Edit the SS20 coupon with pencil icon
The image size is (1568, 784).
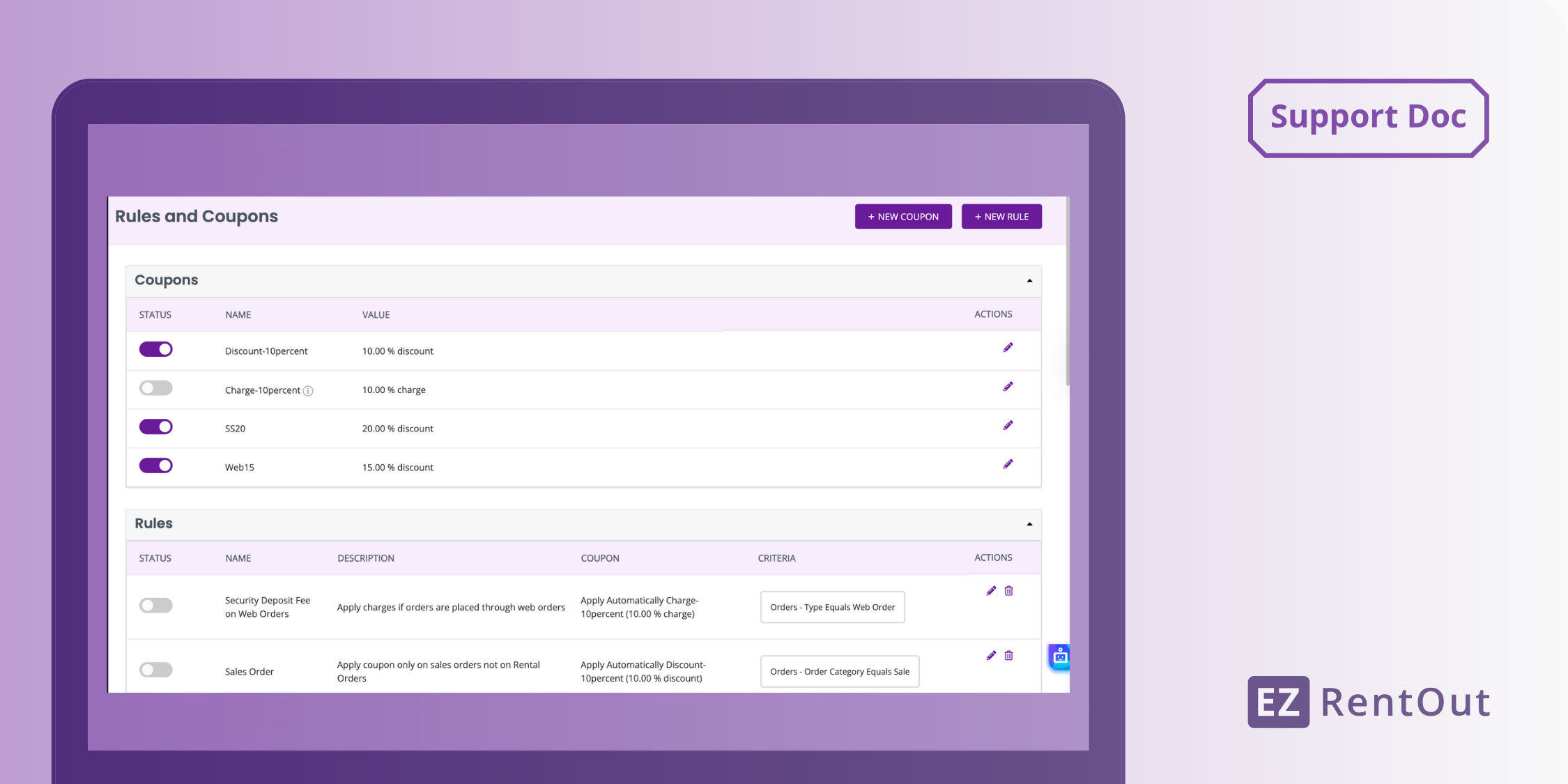point(1008,426)
